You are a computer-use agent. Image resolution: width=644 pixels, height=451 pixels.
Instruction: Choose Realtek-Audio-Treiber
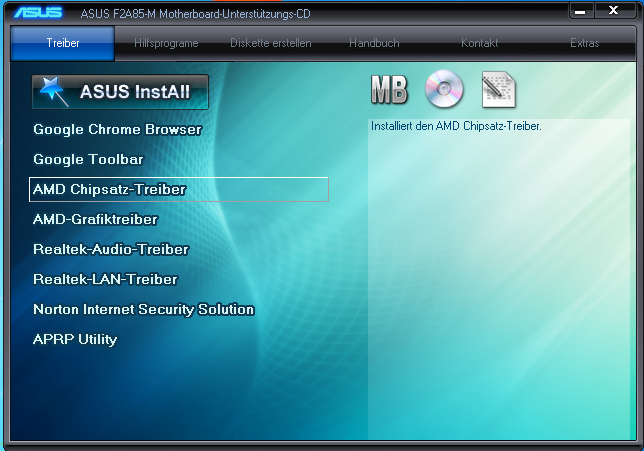[111, 249]
